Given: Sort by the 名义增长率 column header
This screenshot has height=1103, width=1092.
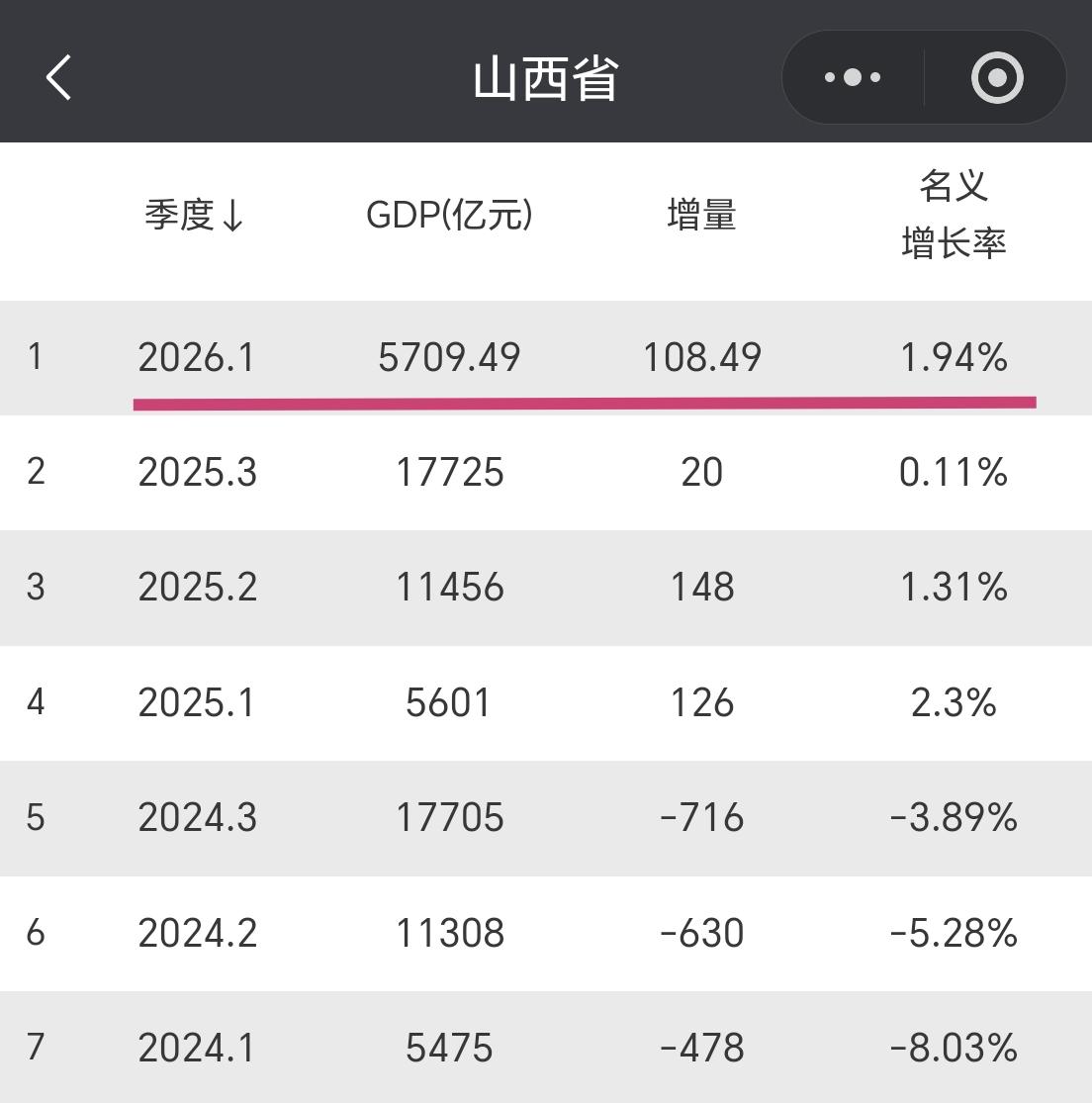Looking at the screenshot, I should (953, 218).
